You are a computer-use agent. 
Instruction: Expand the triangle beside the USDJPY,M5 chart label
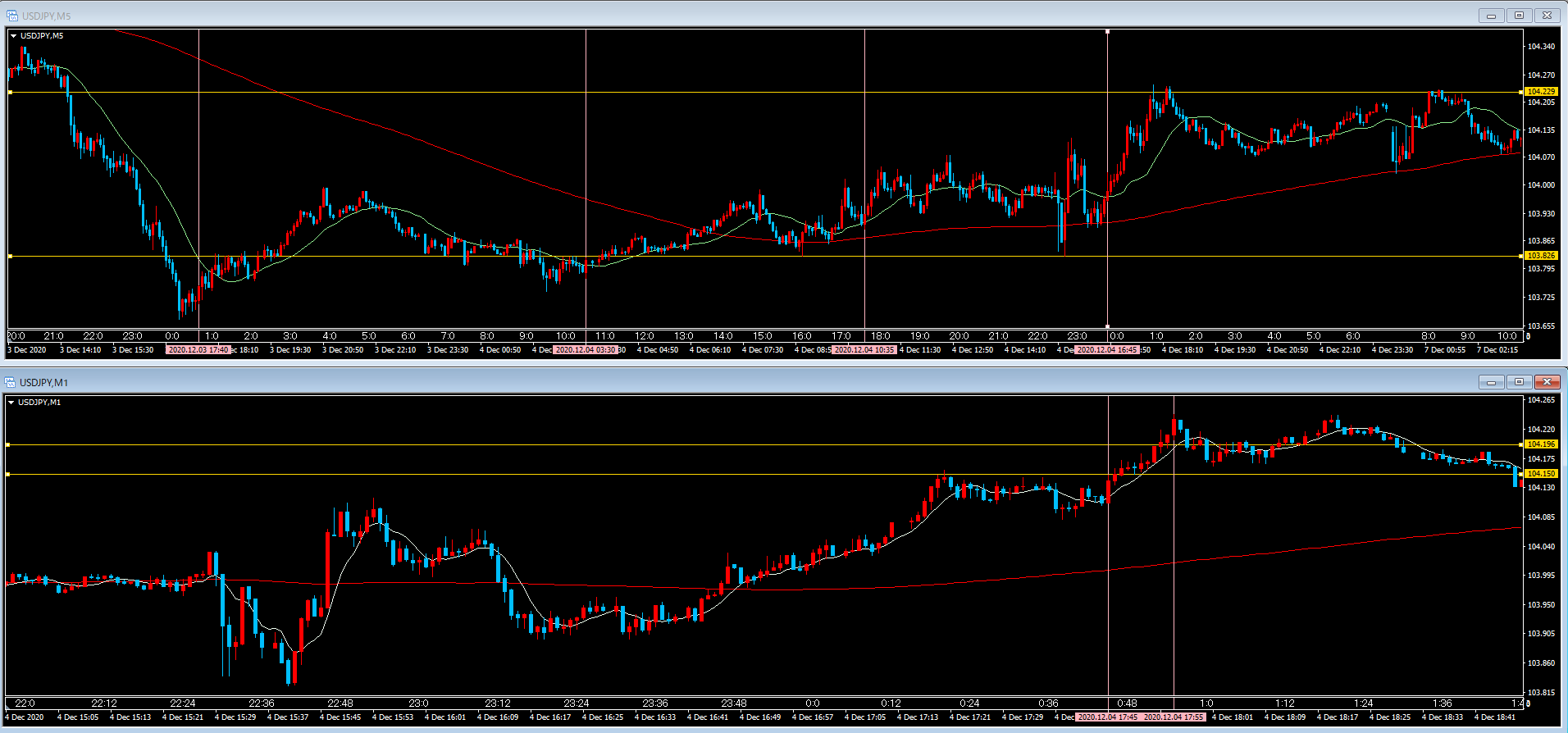coord(13,36)
